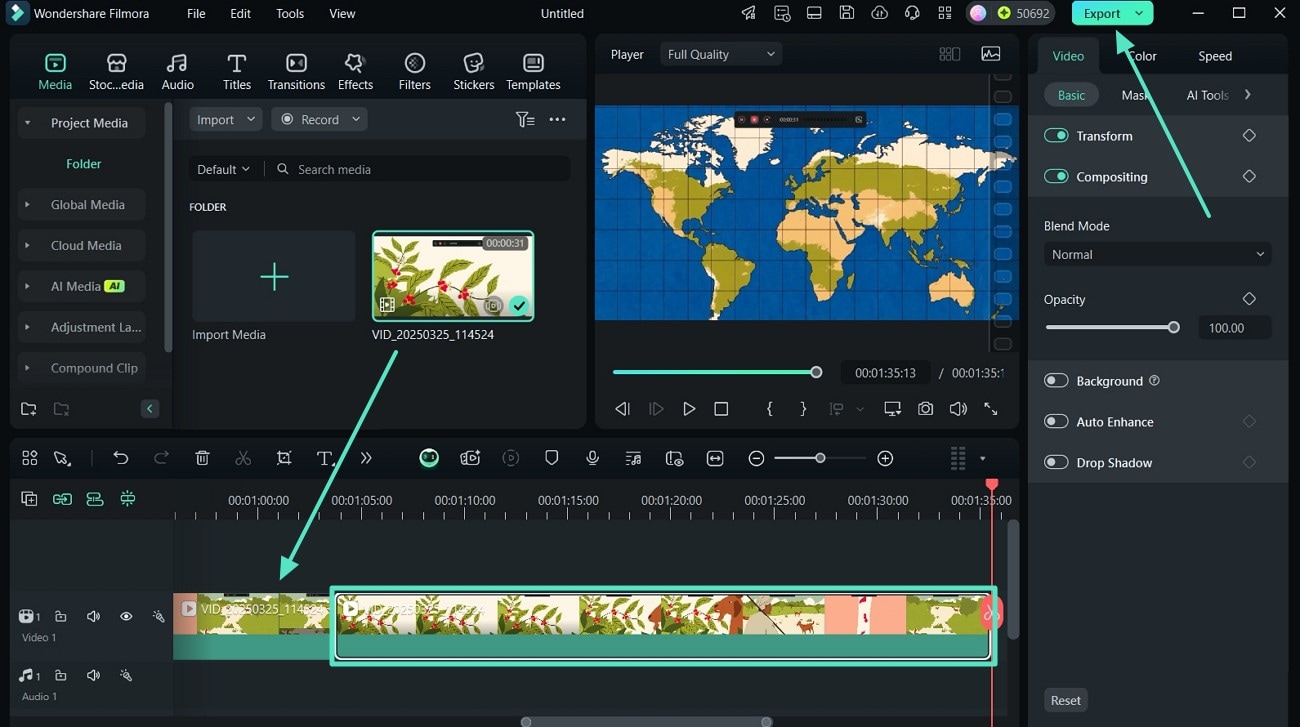Open the Default sort dropdown

pyautogui.click(x=223, y=169)
